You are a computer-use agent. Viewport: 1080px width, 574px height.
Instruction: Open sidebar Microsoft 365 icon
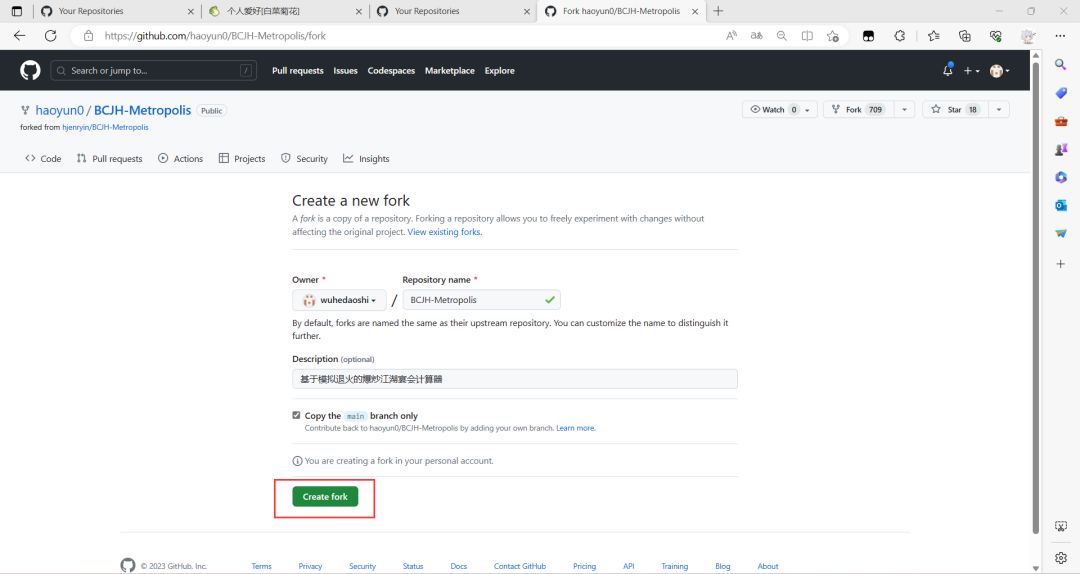(1061, 177)
